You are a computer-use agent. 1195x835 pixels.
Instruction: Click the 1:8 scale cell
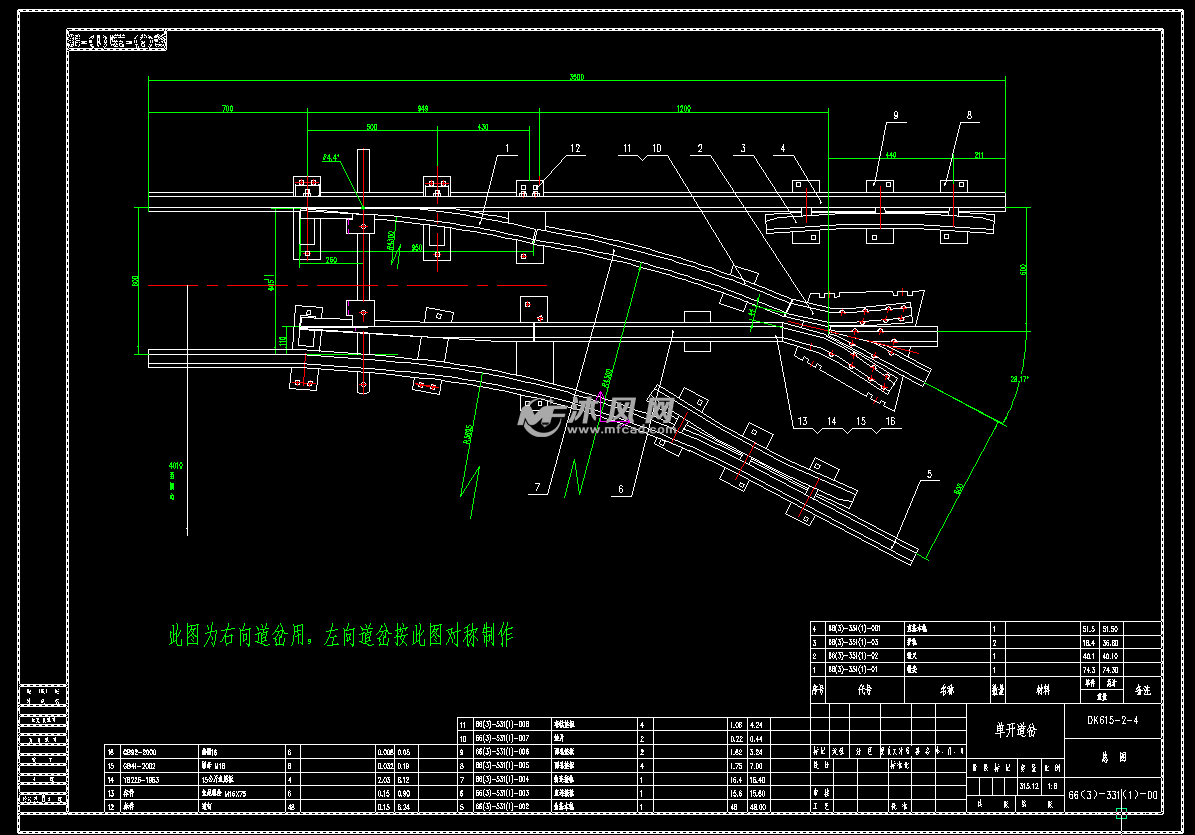[1052, 786]
